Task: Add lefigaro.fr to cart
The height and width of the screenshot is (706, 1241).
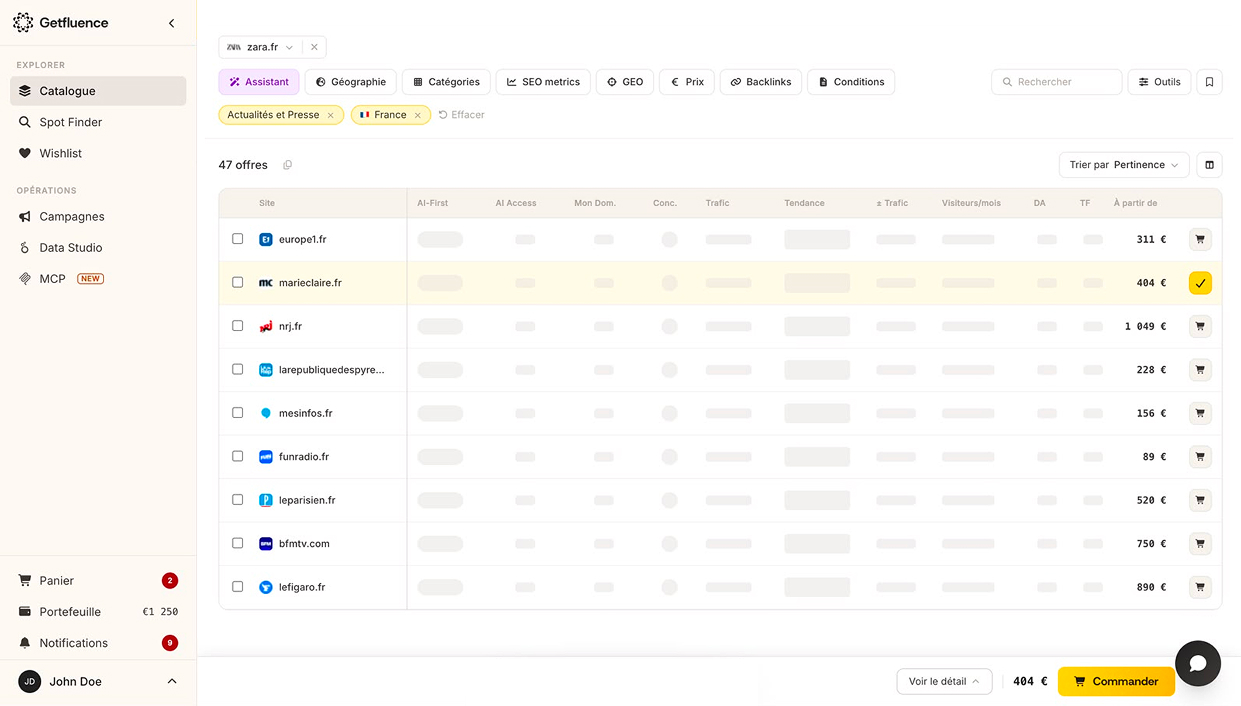Action: (1200, 587)
